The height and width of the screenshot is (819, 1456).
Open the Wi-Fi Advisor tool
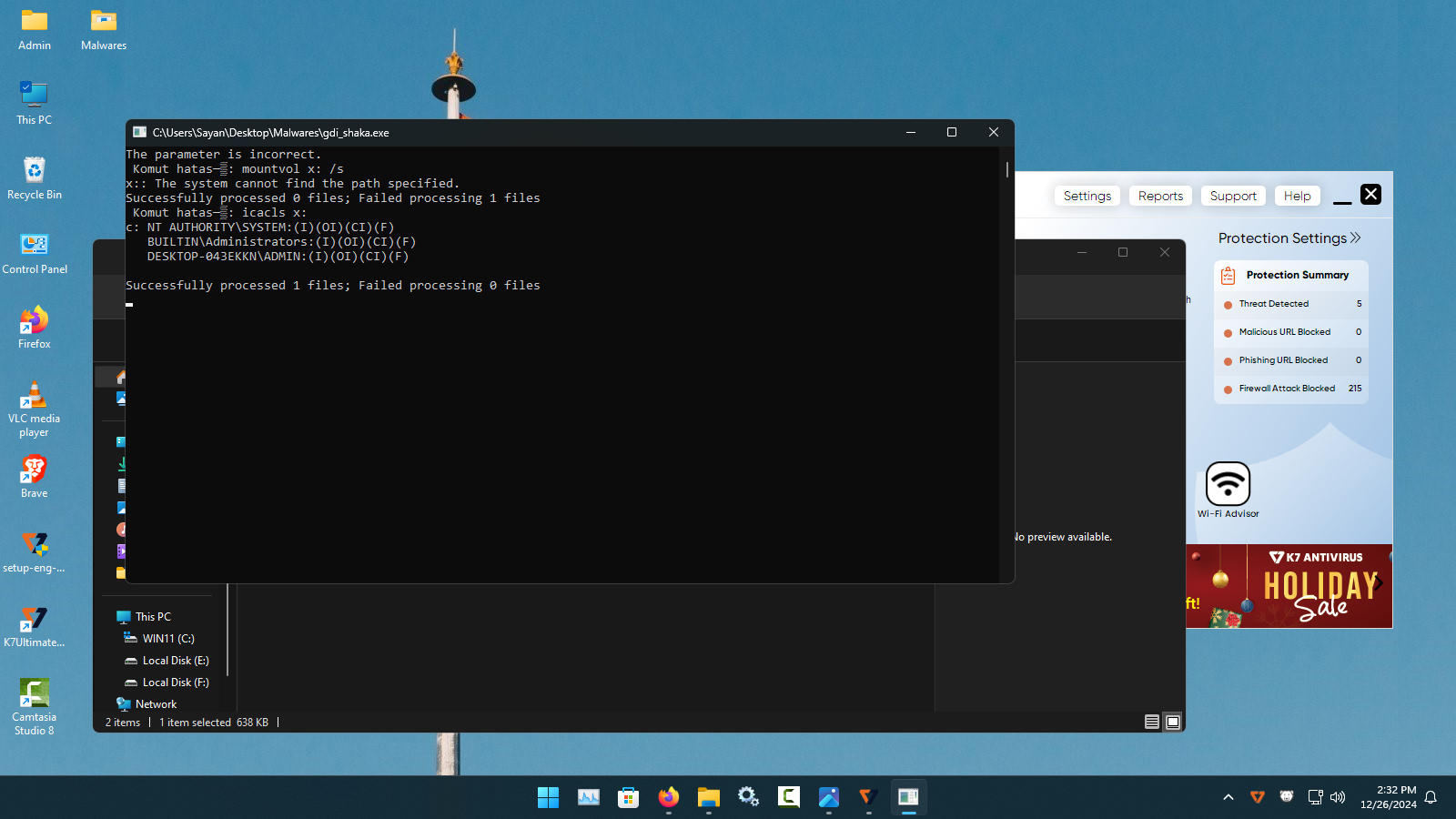click(1228, 484)
